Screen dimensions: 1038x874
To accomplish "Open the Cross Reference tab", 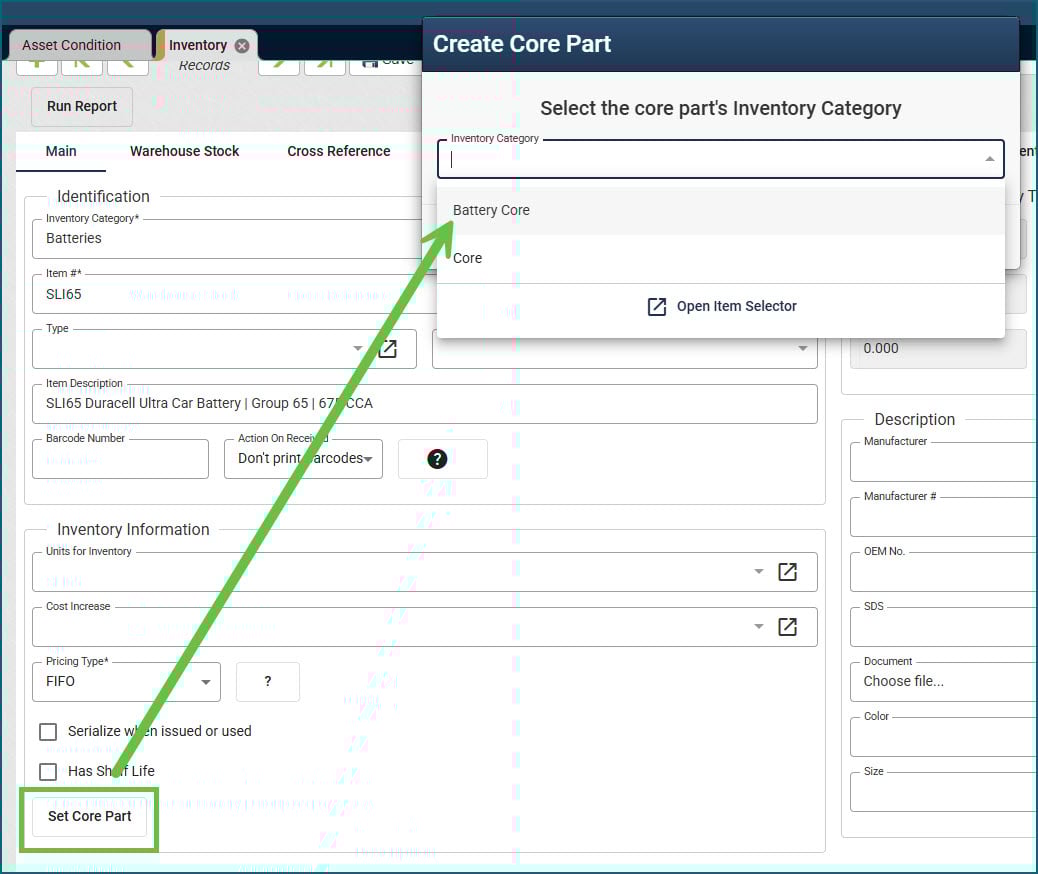I will (338, 151).
